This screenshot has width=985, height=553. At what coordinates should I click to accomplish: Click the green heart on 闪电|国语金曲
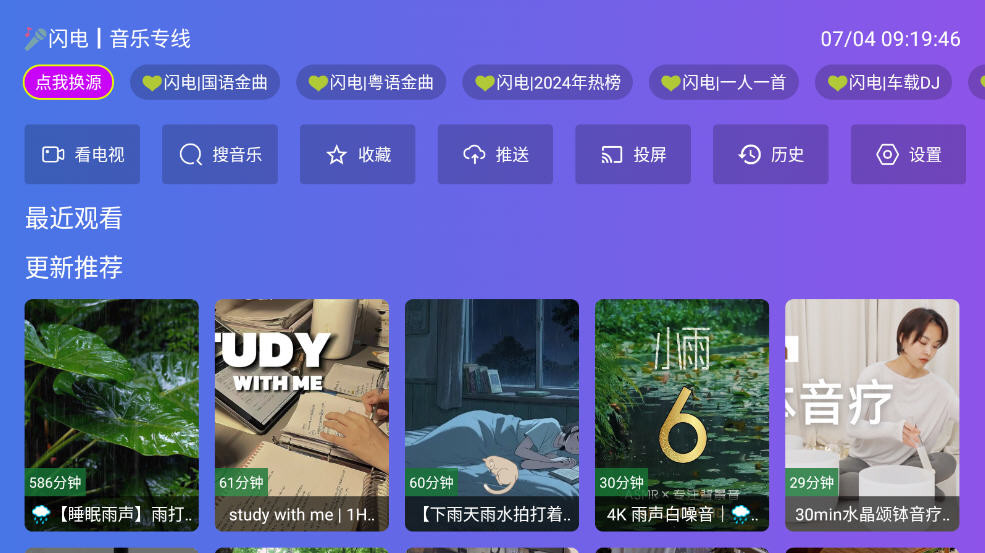click(152, 83)
